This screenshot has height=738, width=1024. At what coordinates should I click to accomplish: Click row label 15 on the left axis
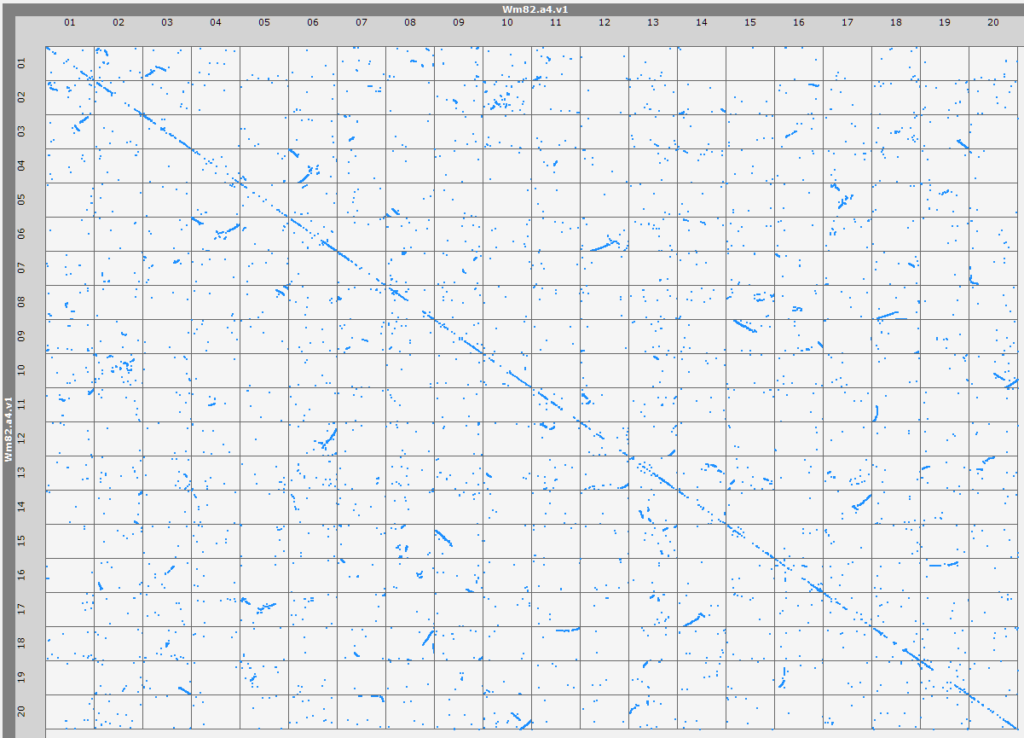point(22,541)
